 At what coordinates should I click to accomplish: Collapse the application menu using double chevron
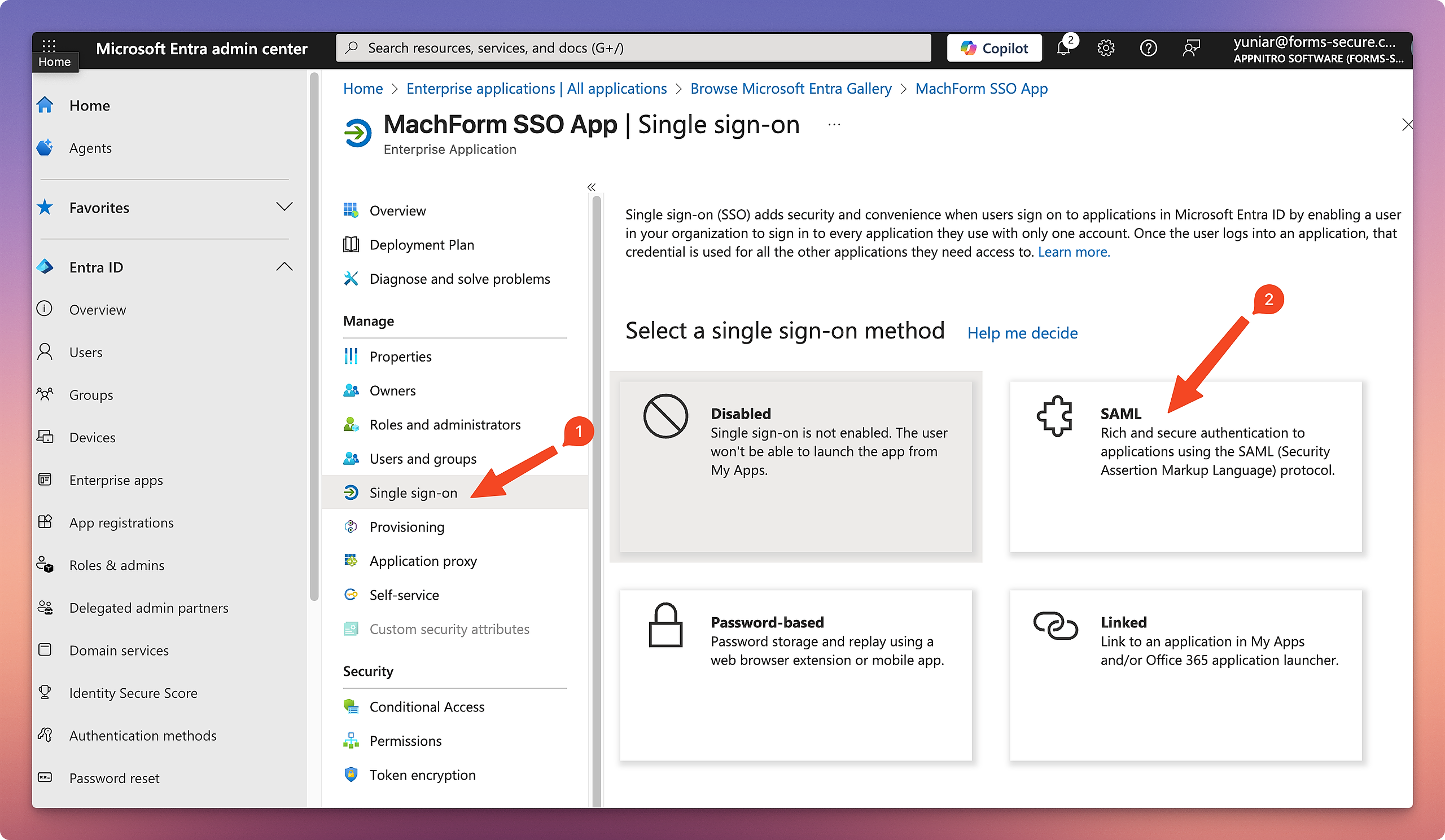(591, 187)
